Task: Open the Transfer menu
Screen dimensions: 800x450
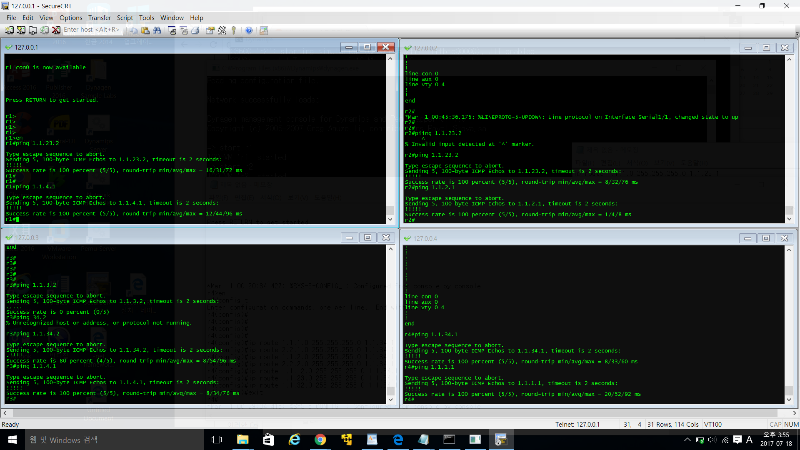Action: 99,18
